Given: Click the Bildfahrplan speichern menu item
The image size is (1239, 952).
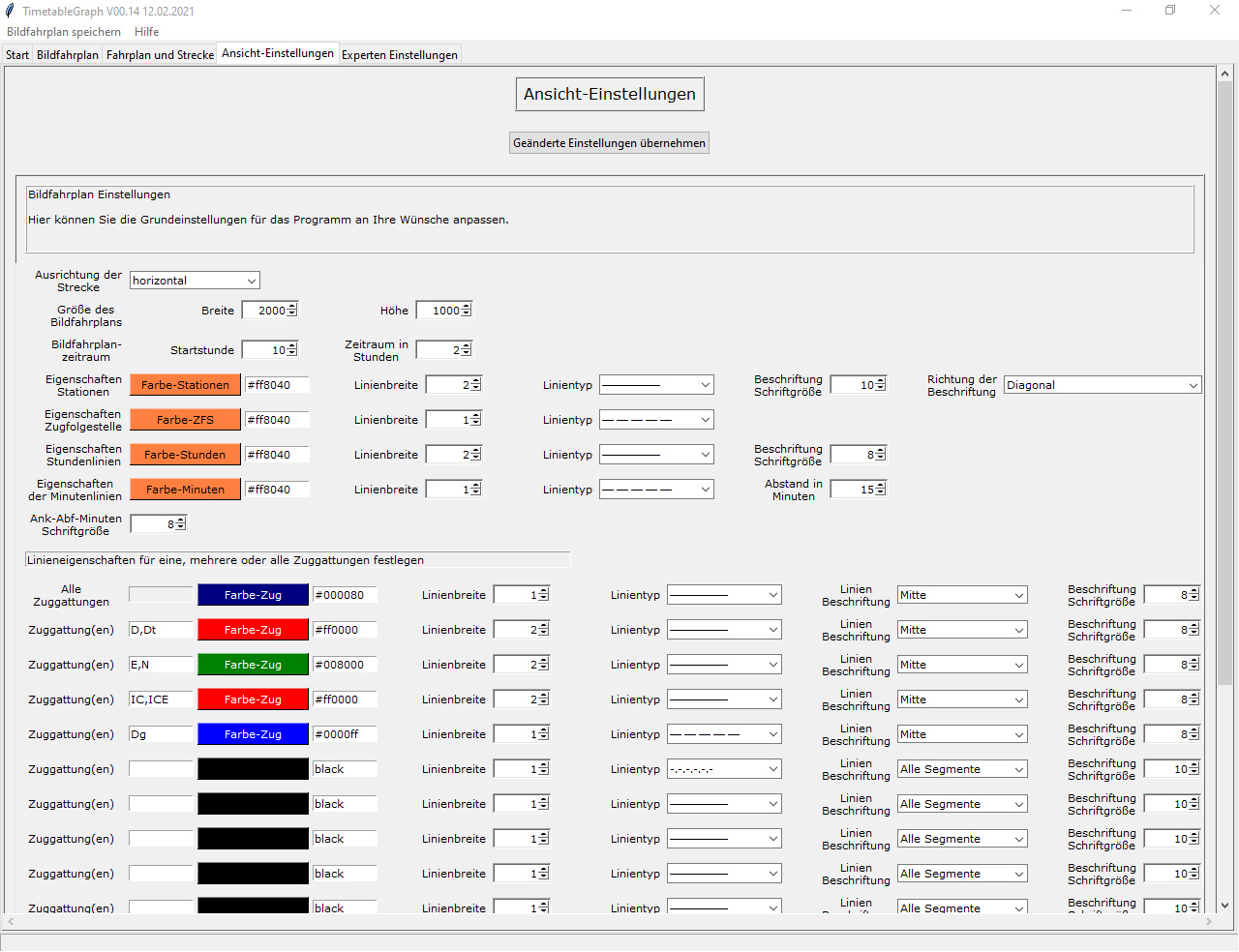Looking at the screenshot, I should (64, 32).
